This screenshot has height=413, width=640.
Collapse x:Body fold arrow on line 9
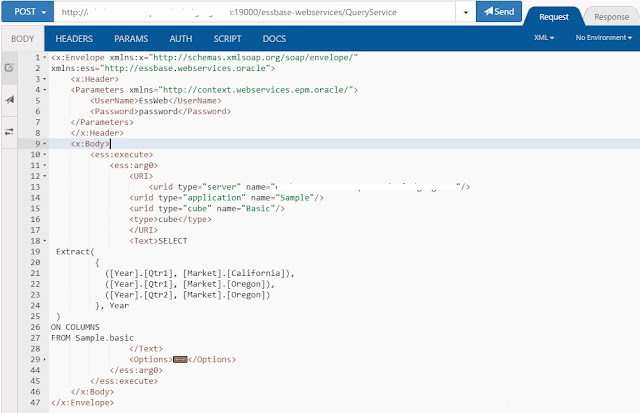[x=44, y=144]
